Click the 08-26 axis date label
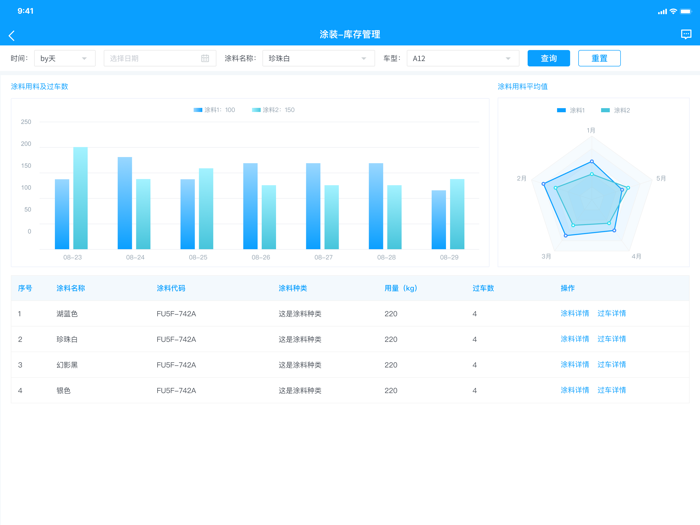700x525 pixels. click(x=261, y=258)
